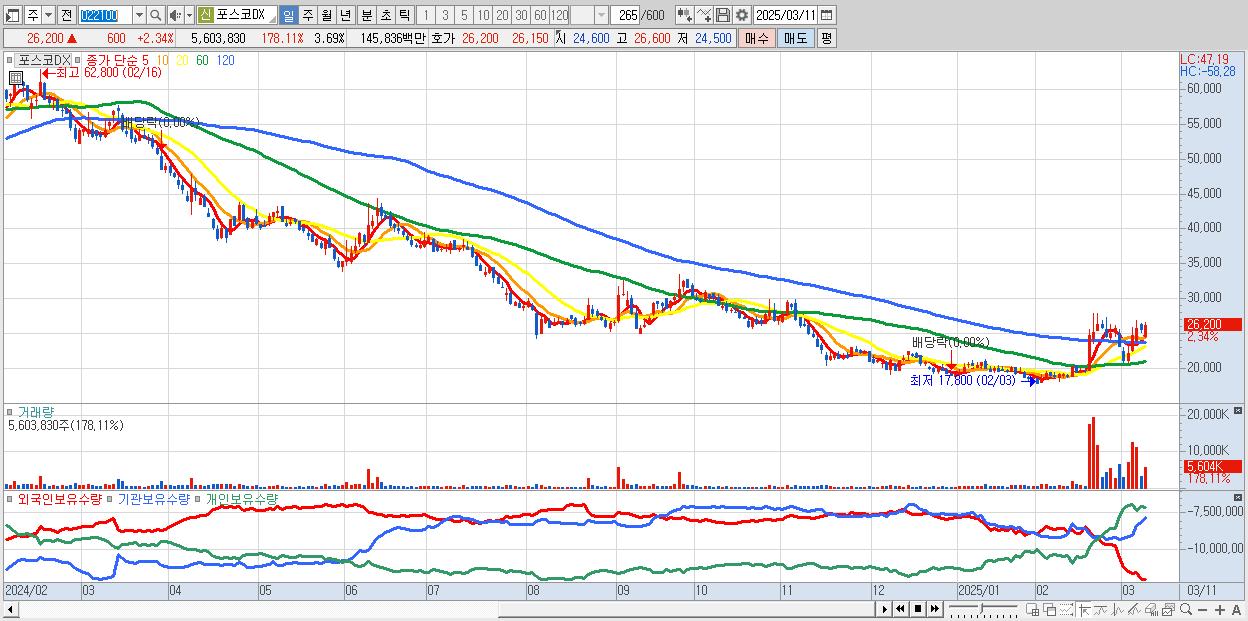1248x621 pixels.
Task: Open the speaker options dropdown arrow
Action: [x=189, y=15]
